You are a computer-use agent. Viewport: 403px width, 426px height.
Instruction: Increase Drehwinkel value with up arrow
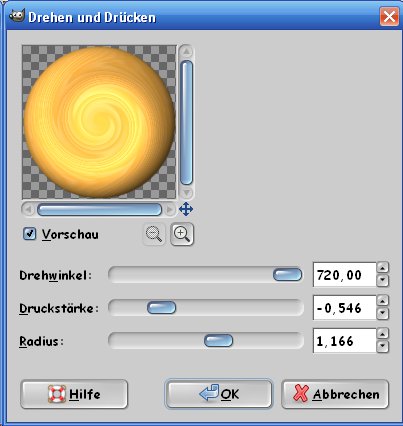(x=383, y=268)
